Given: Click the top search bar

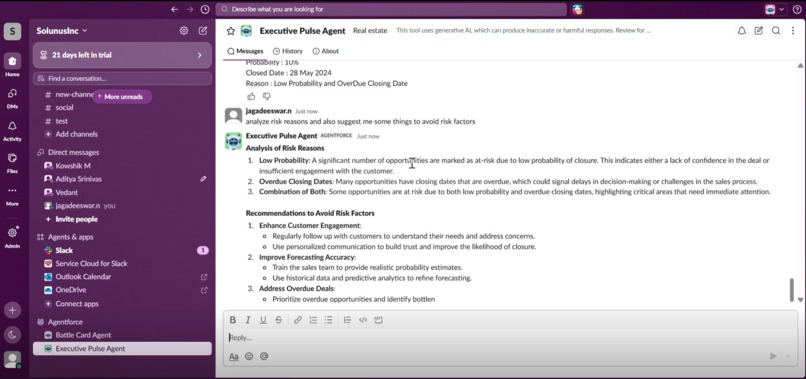Looking at the screenshot, I should click(x=391, y=9).
